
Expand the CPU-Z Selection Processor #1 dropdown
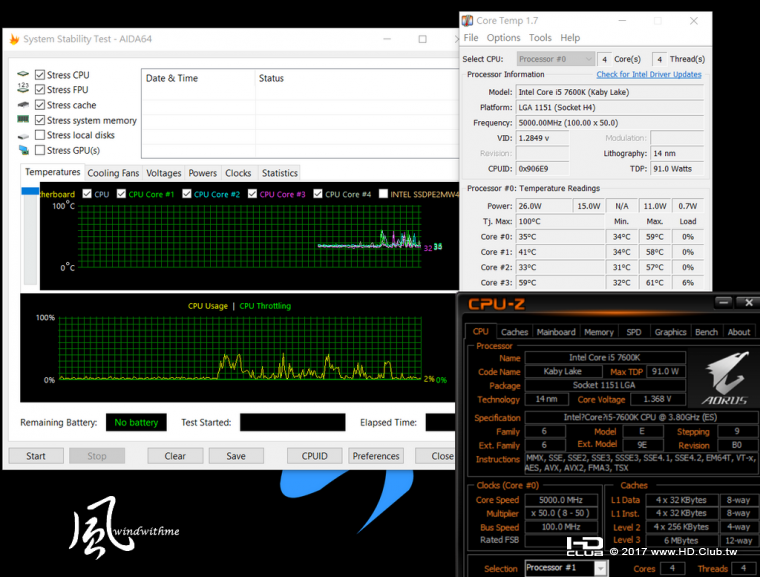566,568
